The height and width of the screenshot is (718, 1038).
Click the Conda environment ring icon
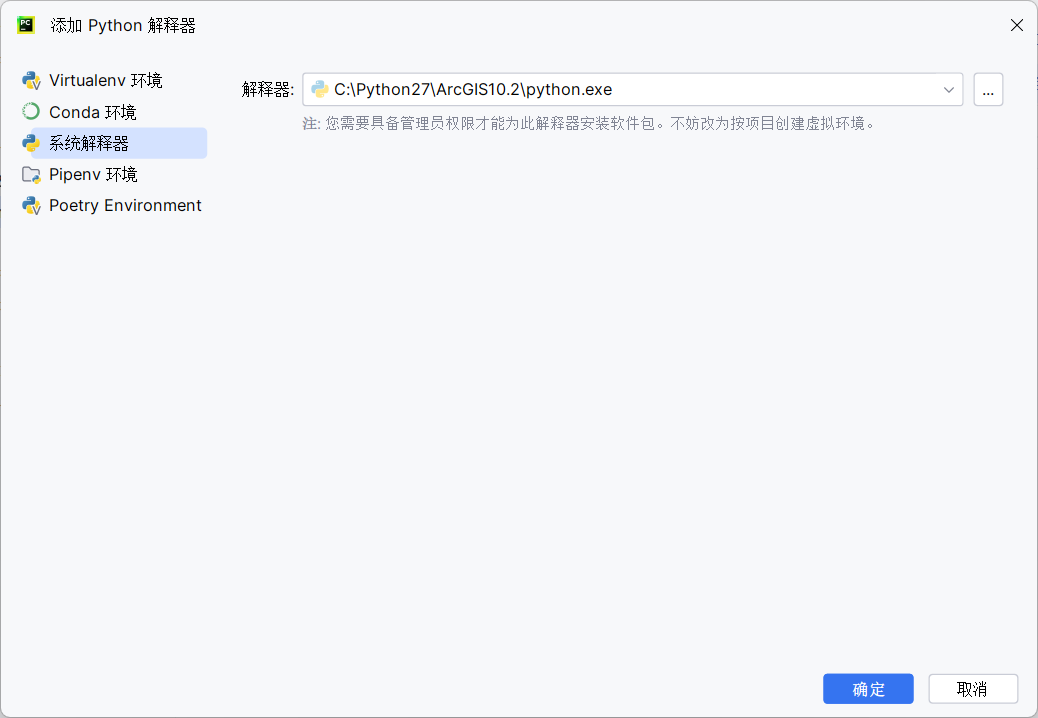click(x=31, y=112)
